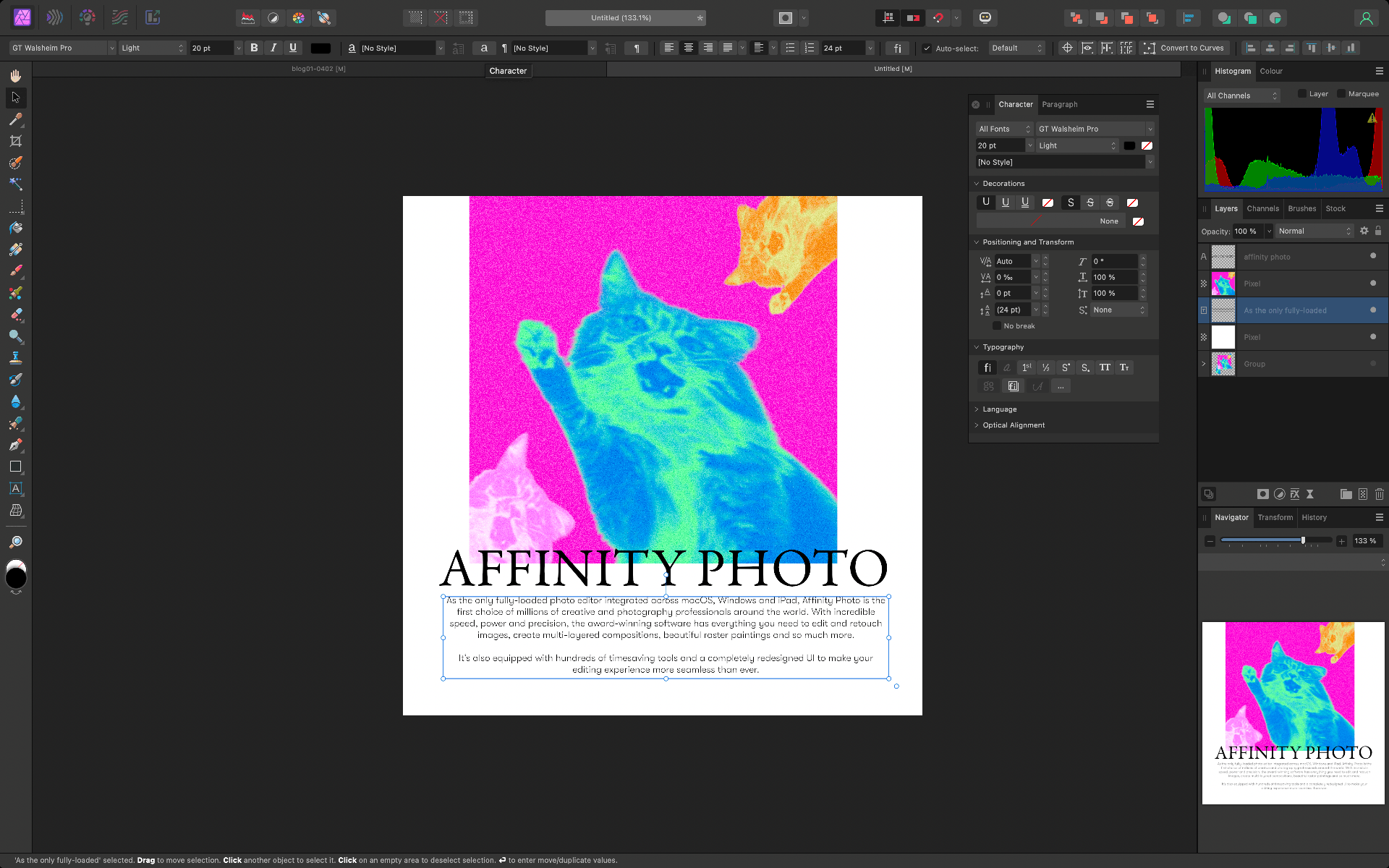
Task: Enable the No break checkbox
Action: point(997,325)
